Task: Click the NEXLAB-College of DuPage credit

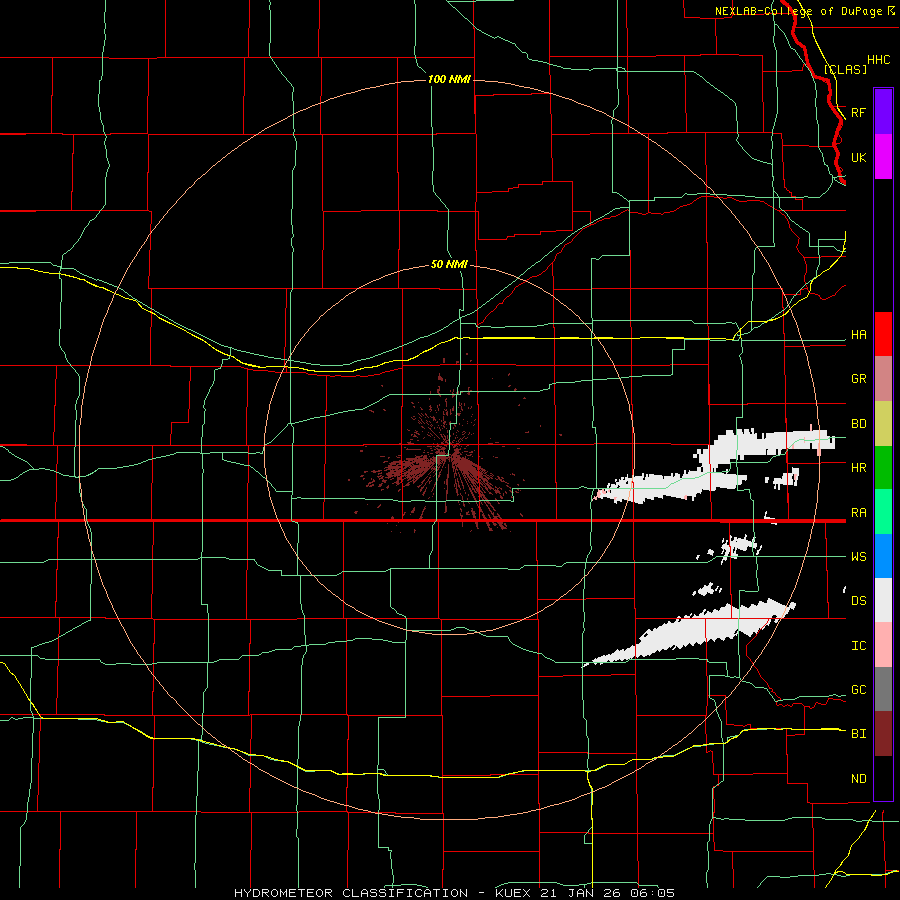Action: tap(805, 11)
